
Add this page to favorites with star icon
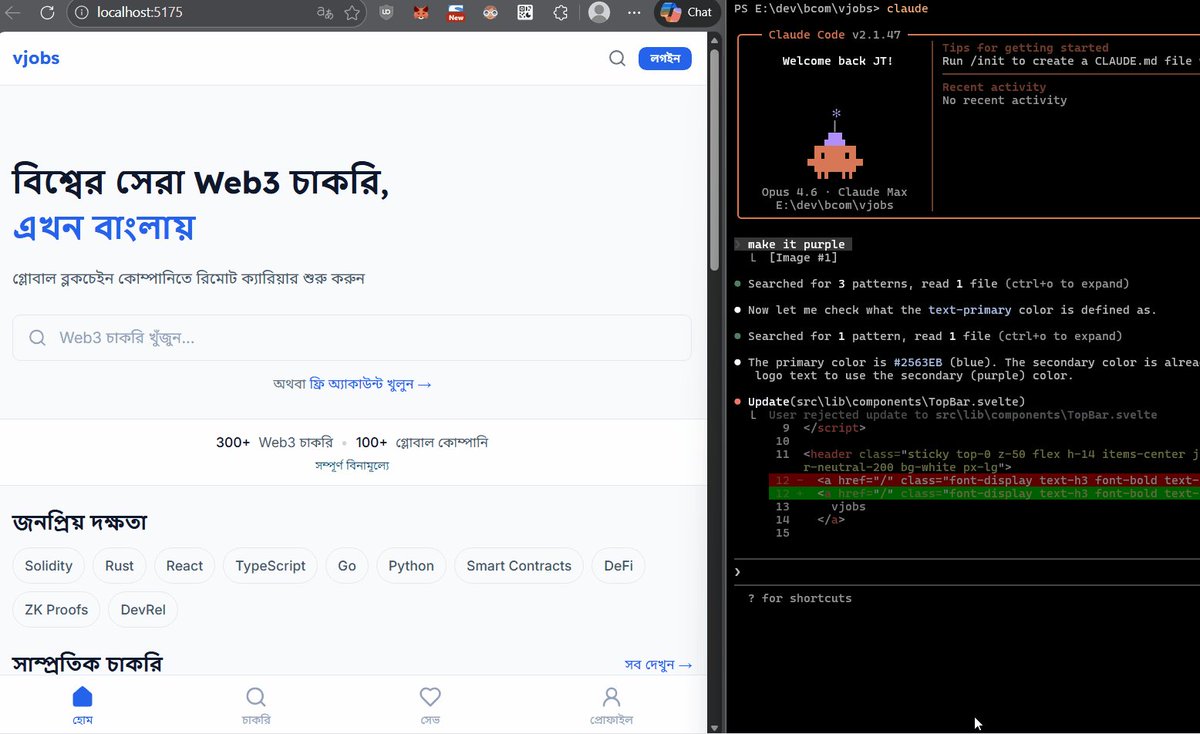click(352, 13)
